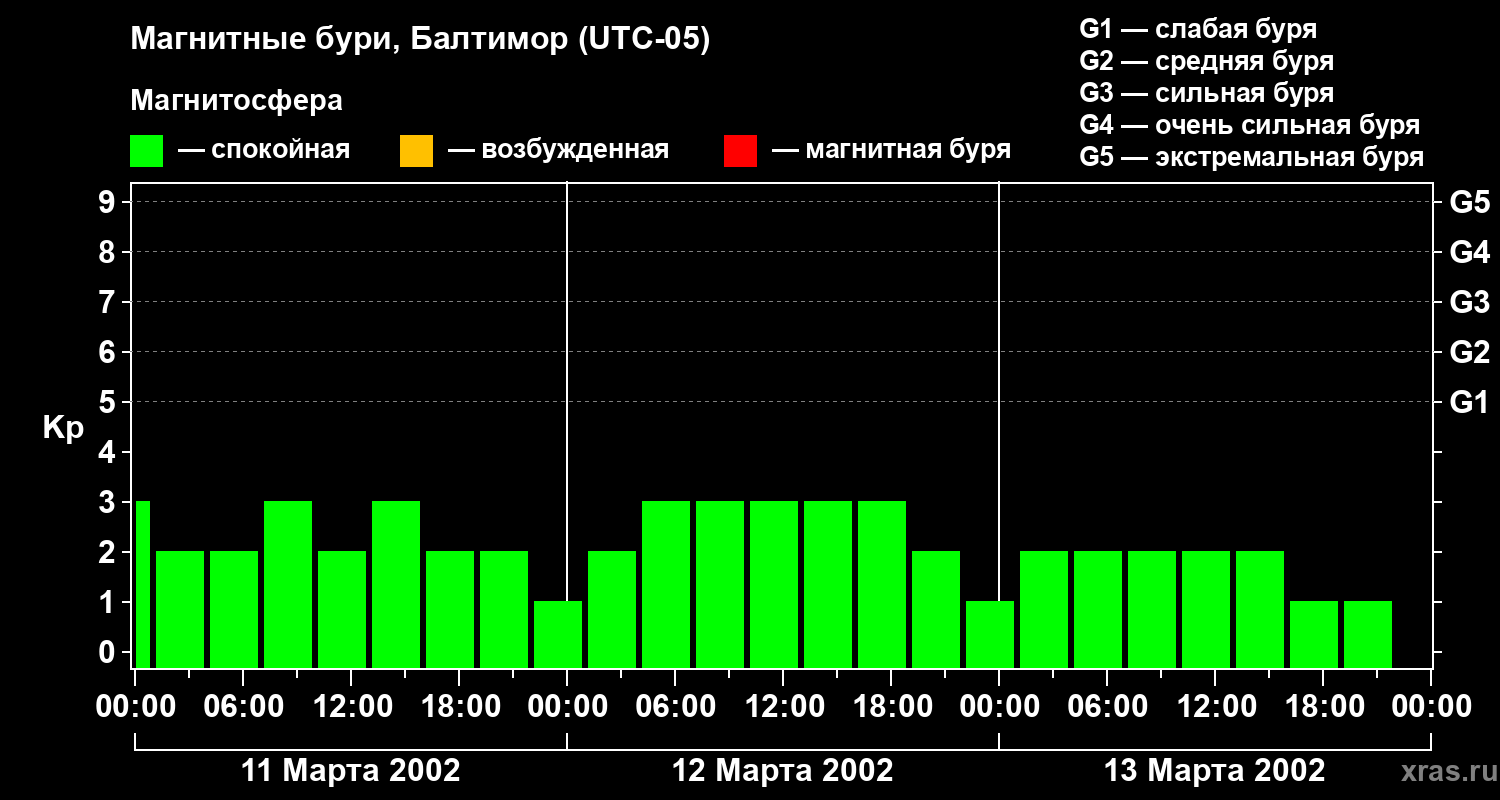
Task: Click the G3 label on the right axis
Action: click(1470, 302)
